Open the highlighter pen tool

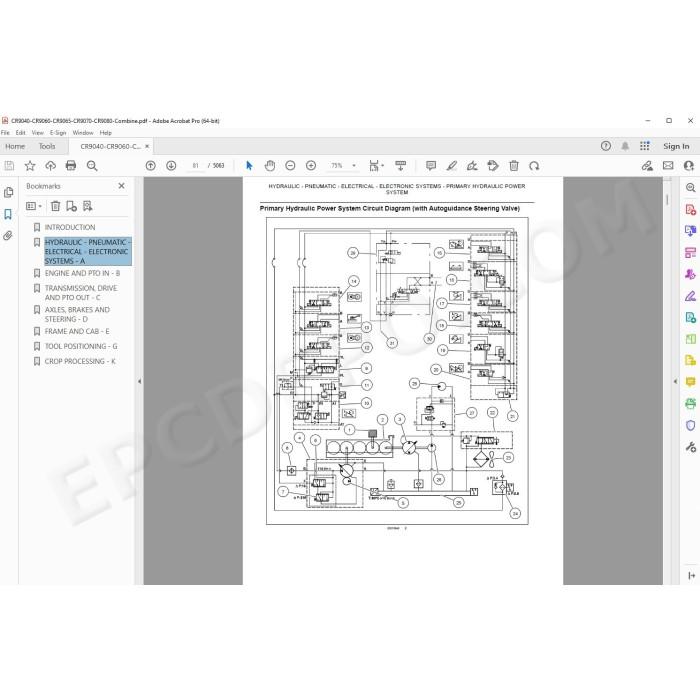451,166
